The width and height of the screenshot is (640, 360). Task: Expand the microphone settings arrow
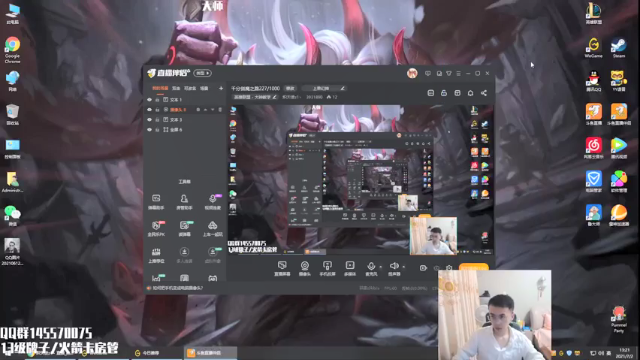pos(380,267)
